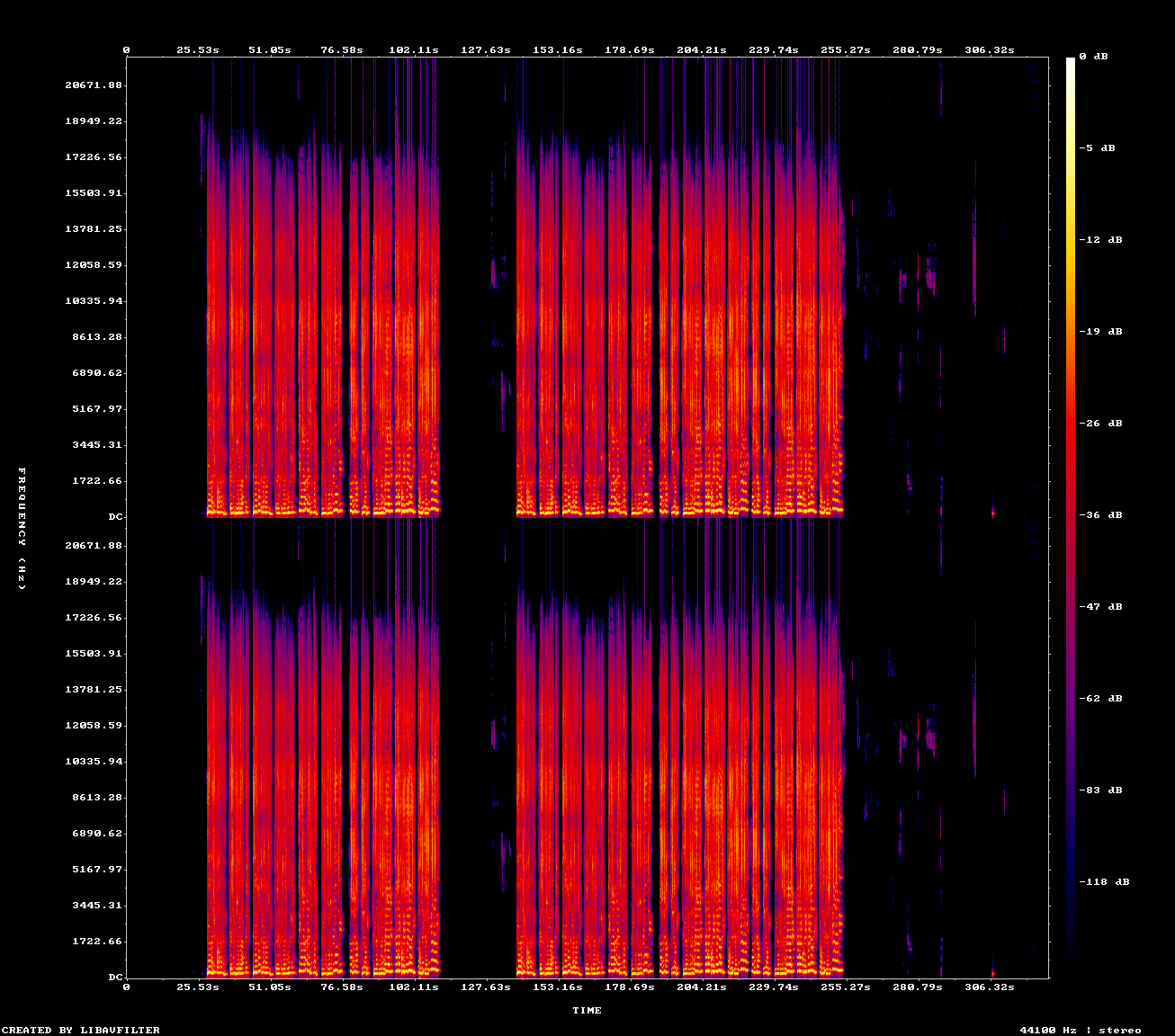Click 6890.62 label of the upper channel

pos(97,373)
